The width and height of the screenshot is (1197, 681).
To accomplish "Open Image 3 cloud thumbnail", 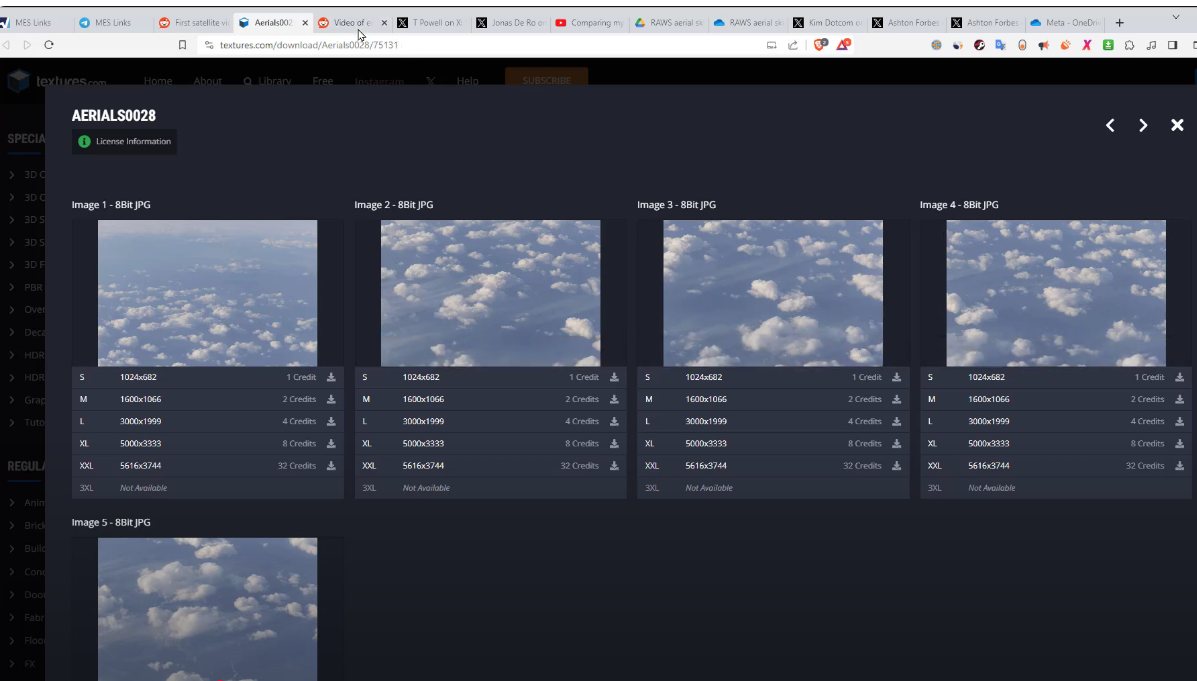I will [773, 293].
